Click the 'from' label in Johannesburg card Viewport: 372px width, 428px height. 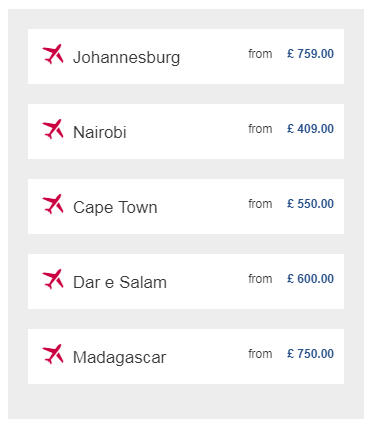coord(260,54)
